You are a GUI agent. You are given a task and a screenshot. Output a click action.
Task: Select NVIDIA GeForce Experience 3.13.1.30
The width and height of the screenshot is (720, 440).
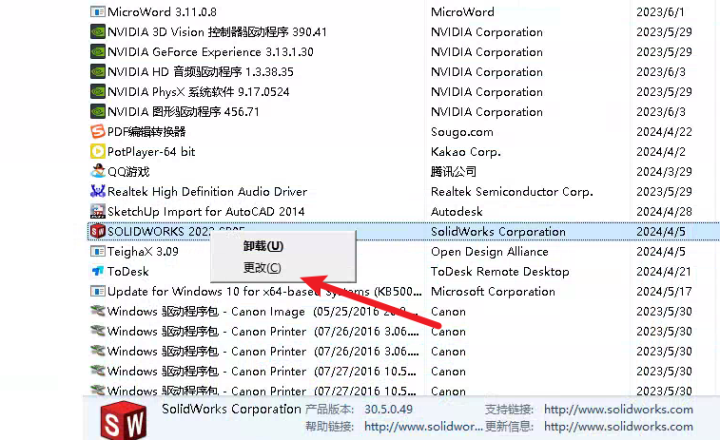(210, 52)
